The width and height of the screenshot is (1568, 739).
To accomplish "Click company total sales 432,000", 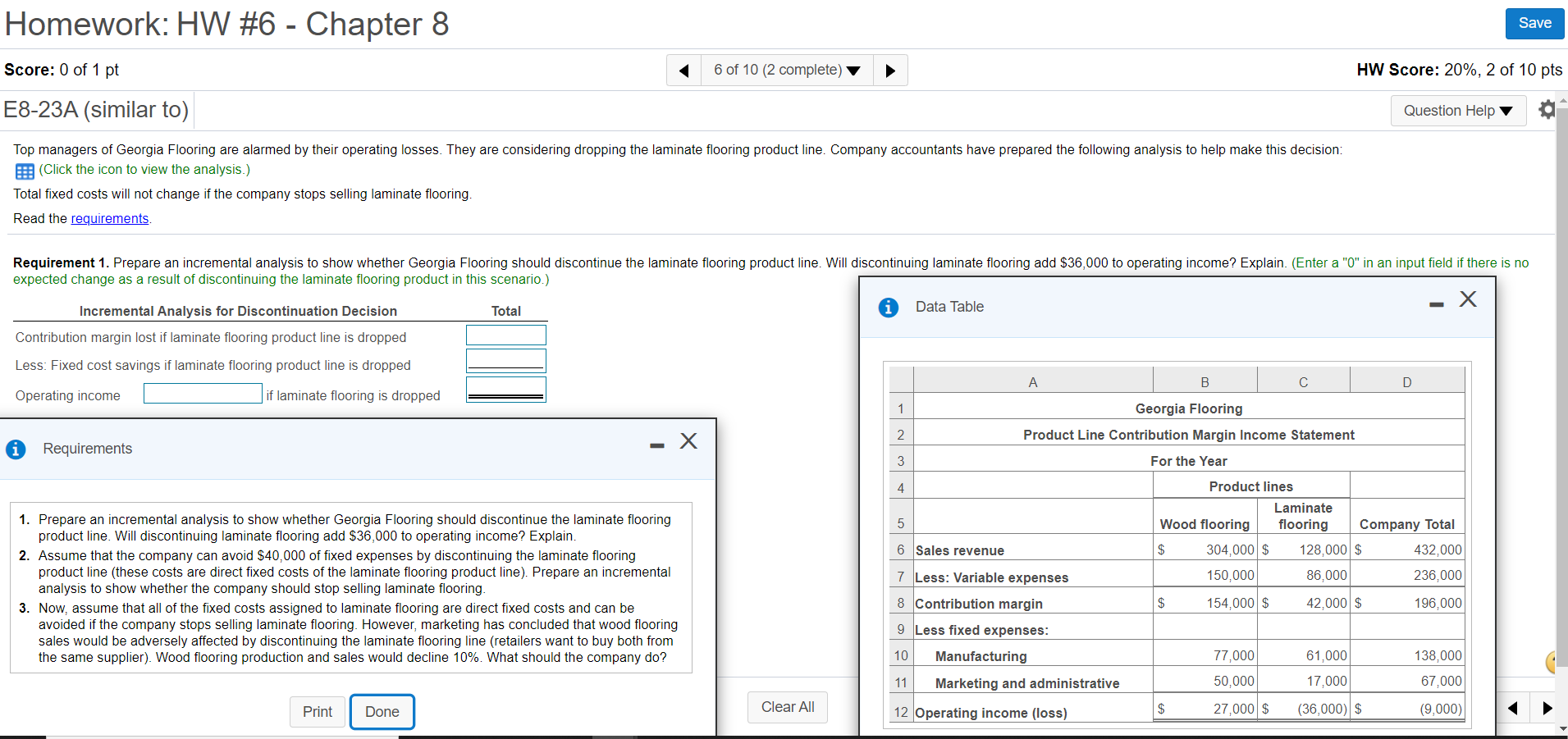I will point(1438,550).
